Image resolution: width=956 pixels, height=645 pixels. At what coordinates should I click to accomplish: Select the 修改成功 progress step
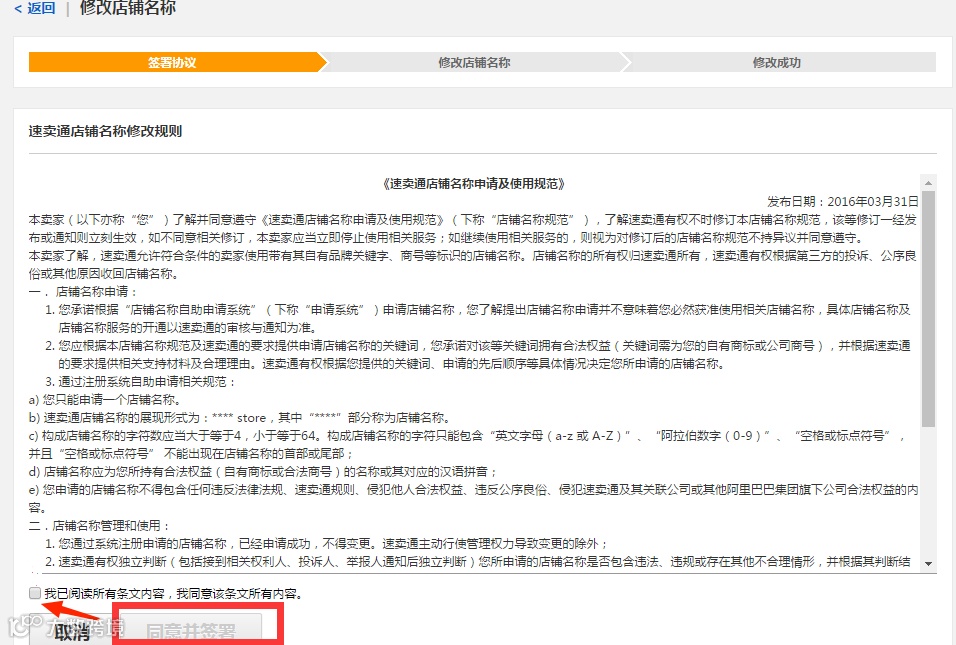click(776, 61)
